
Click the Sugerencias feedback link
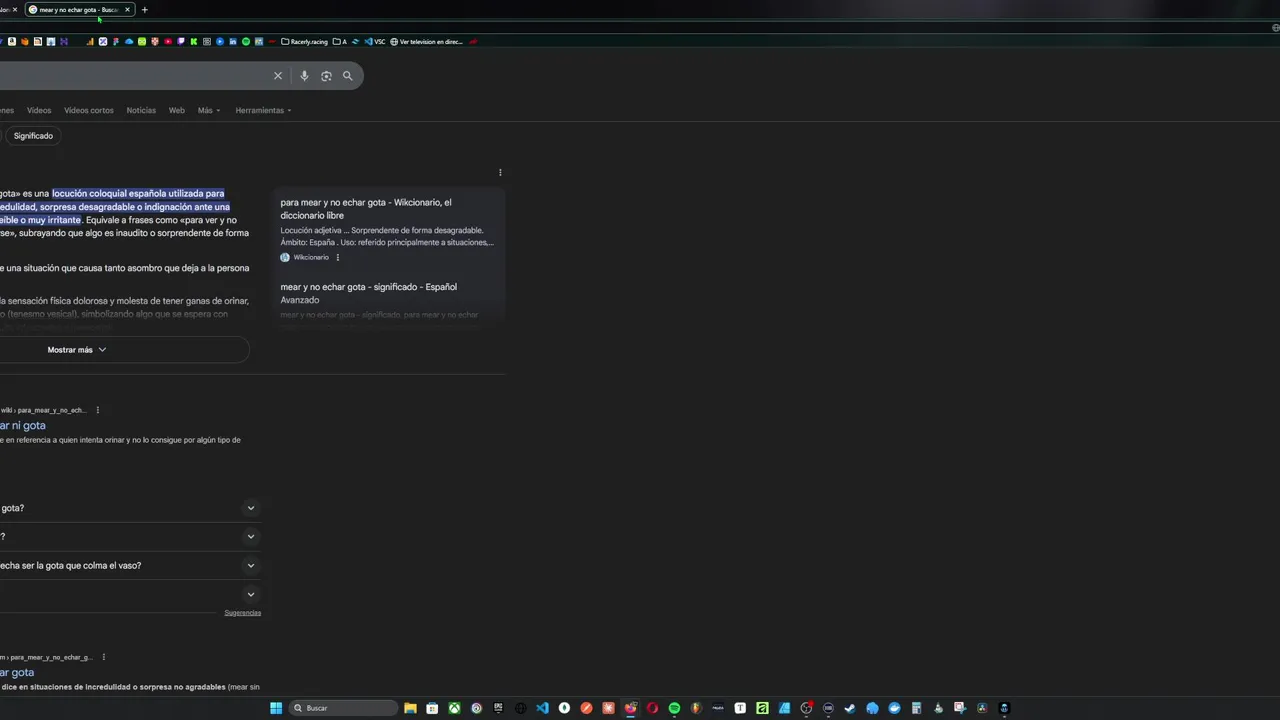click(x=243, y=612)
